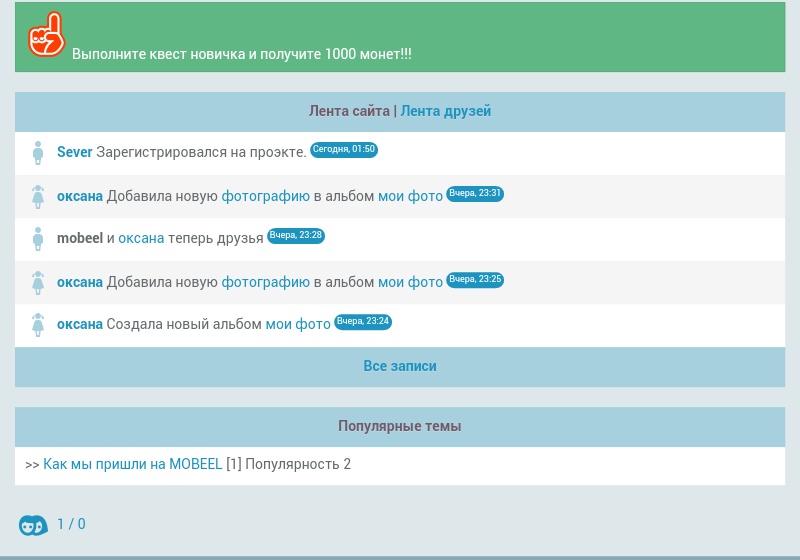Click the 1 / 0 online counter

pos(71,524)
